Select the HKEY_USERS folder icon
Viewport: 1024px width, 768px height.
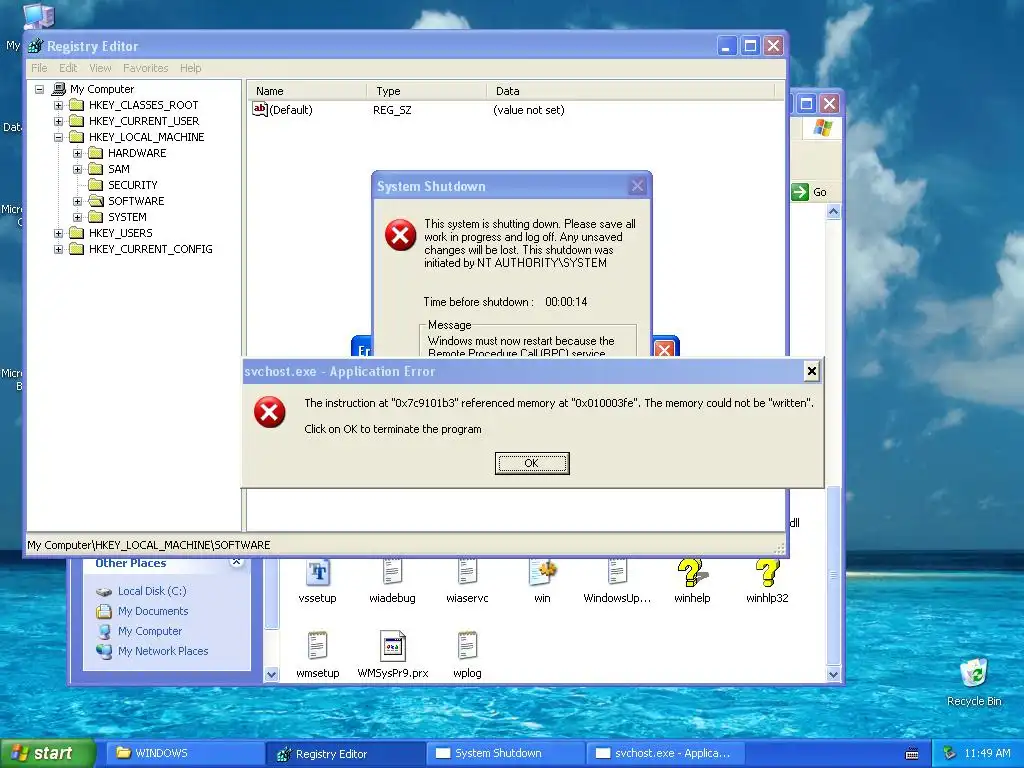pos(76,232)
